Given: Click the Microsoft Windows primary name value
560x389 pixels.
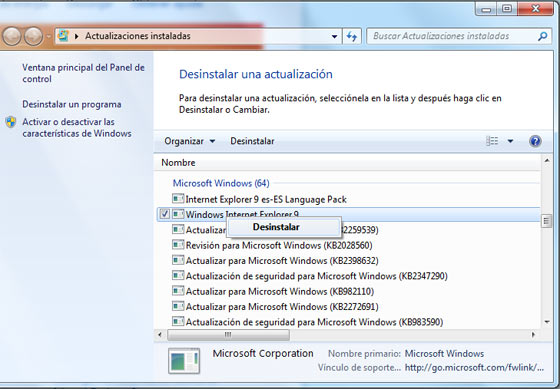Looking at the screenshot, I should click(x=444, y=354).
